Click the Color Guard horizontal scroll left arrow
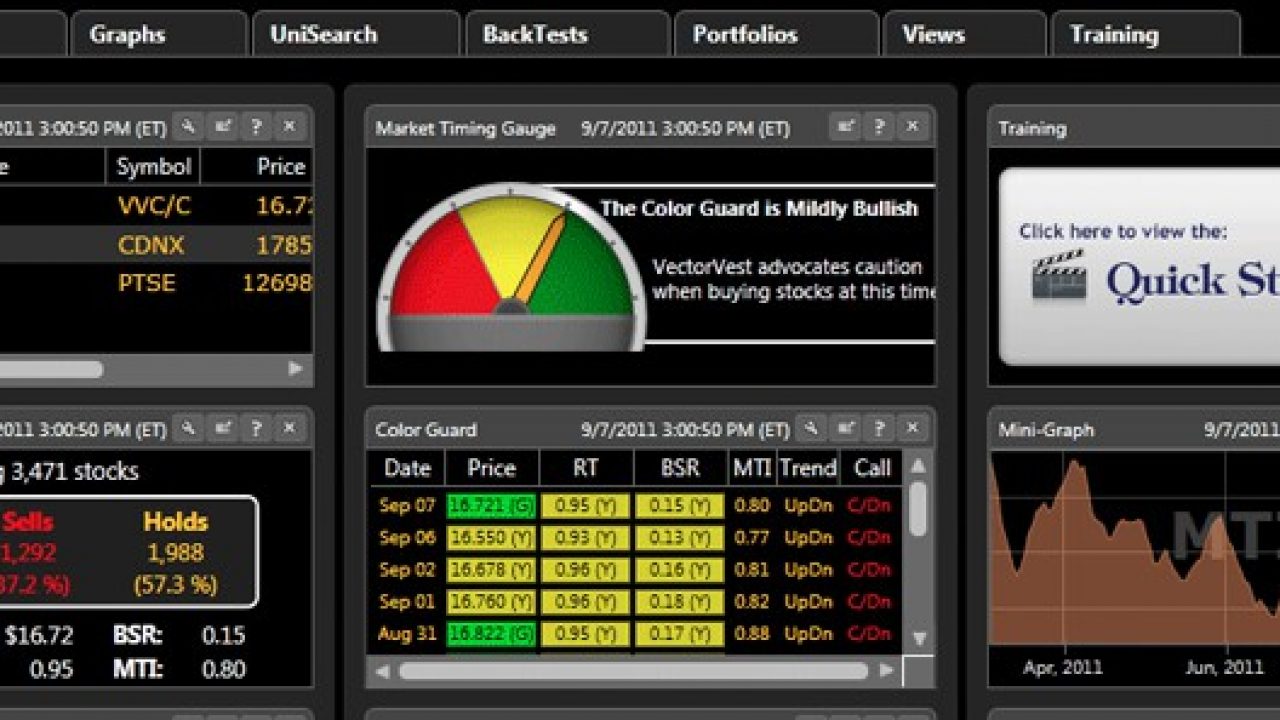Screen dimensions: 1280x720 click(381, 671)
